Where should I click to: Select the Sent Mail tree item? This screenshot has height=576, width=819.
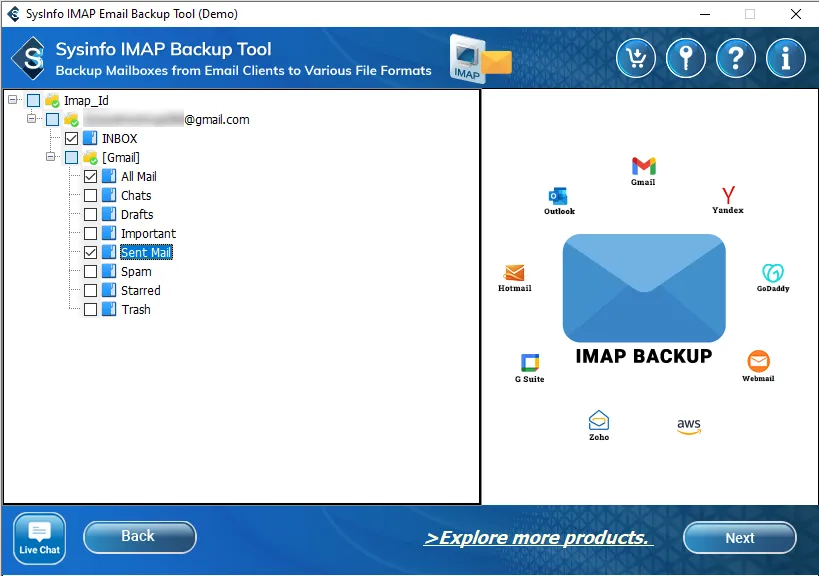pyautogui.click(x=146, y=253)
